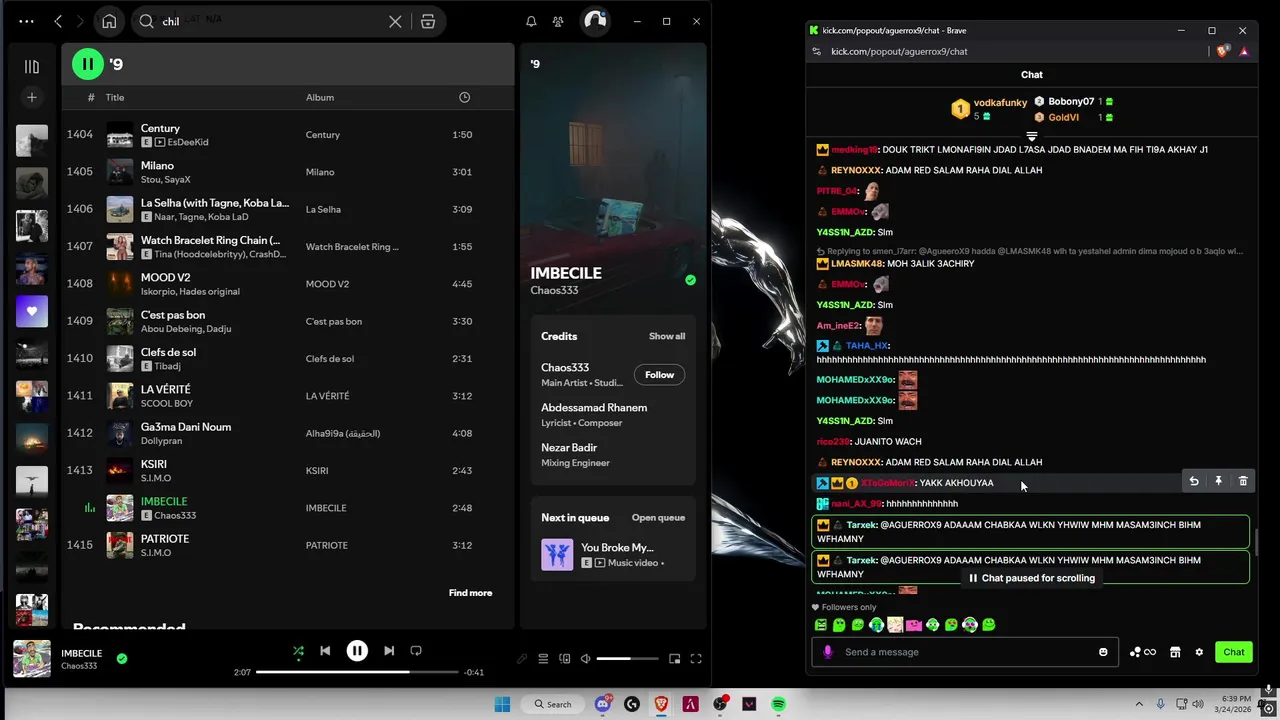Create a new playlist with plus icon
This screenshot has height=720, width=1280.
(32, 97)
